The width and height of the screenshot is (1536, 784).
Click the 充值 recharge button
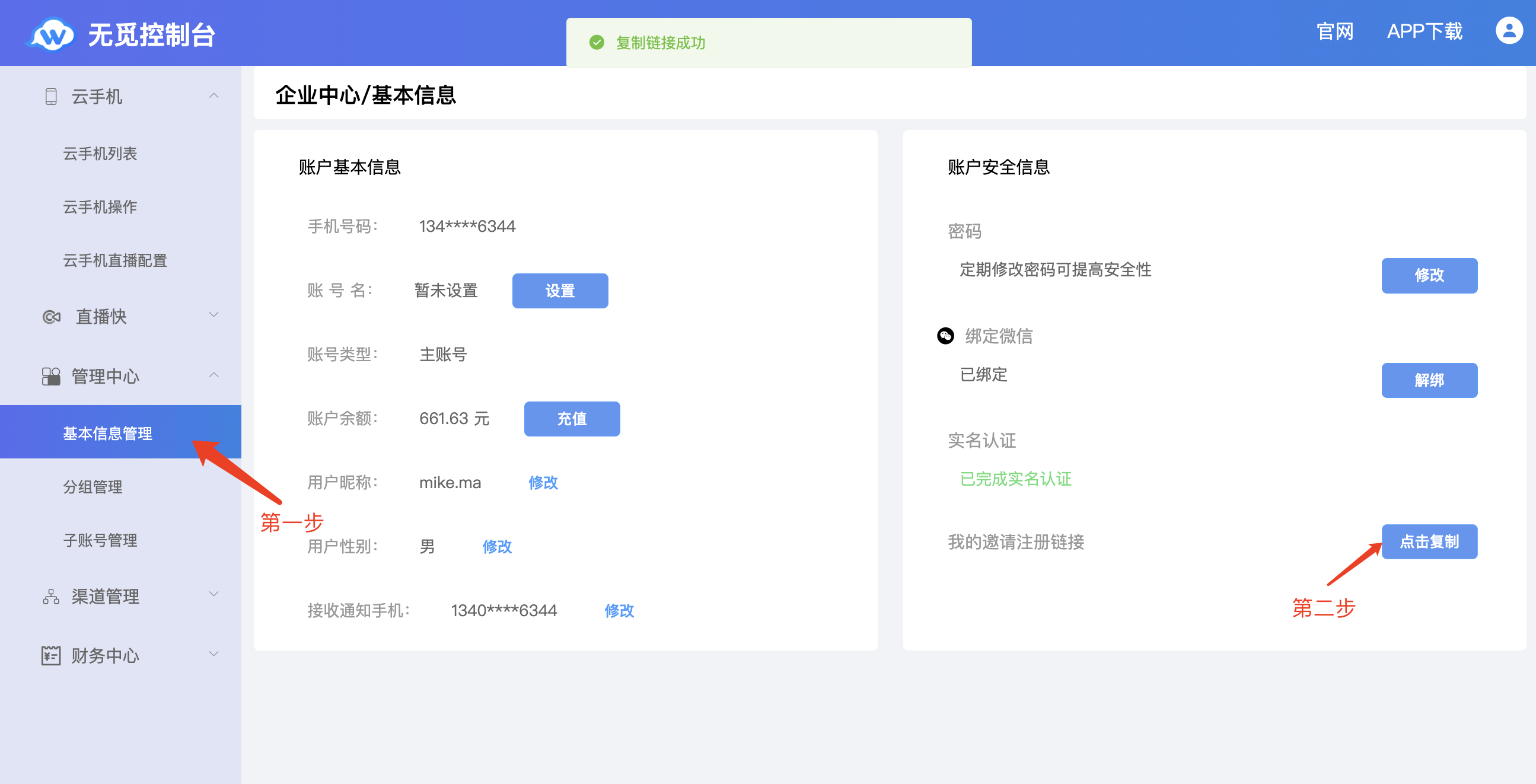(x=571, y=419)
